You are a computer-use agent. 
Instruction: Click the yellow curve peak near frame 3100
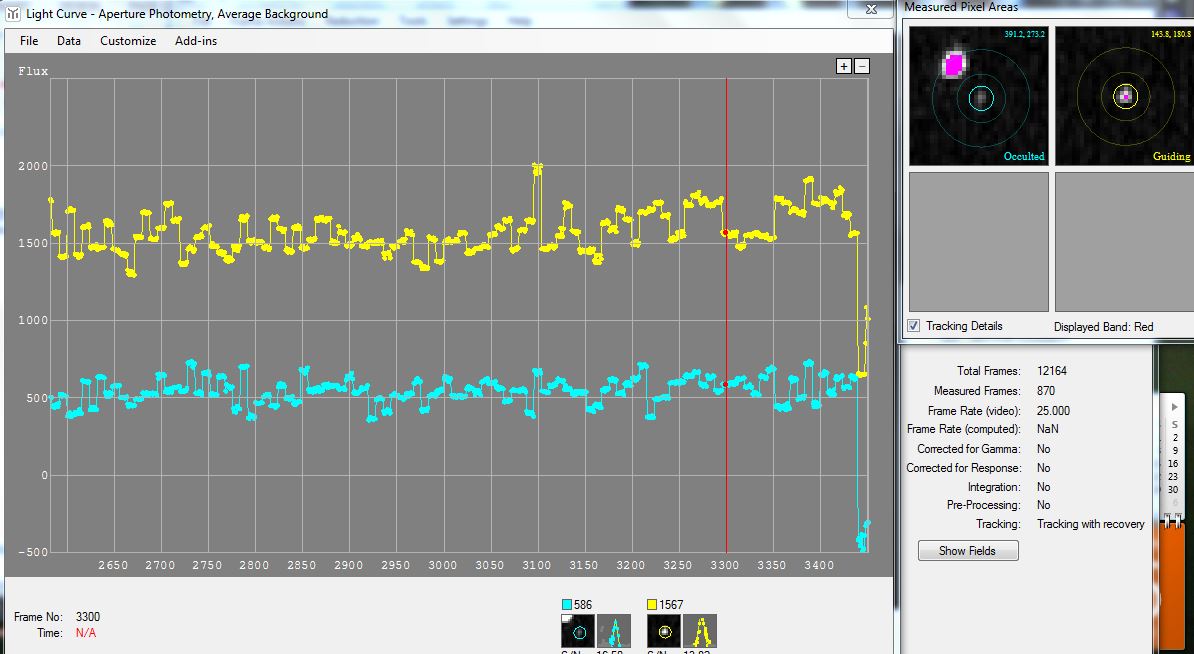537,167
